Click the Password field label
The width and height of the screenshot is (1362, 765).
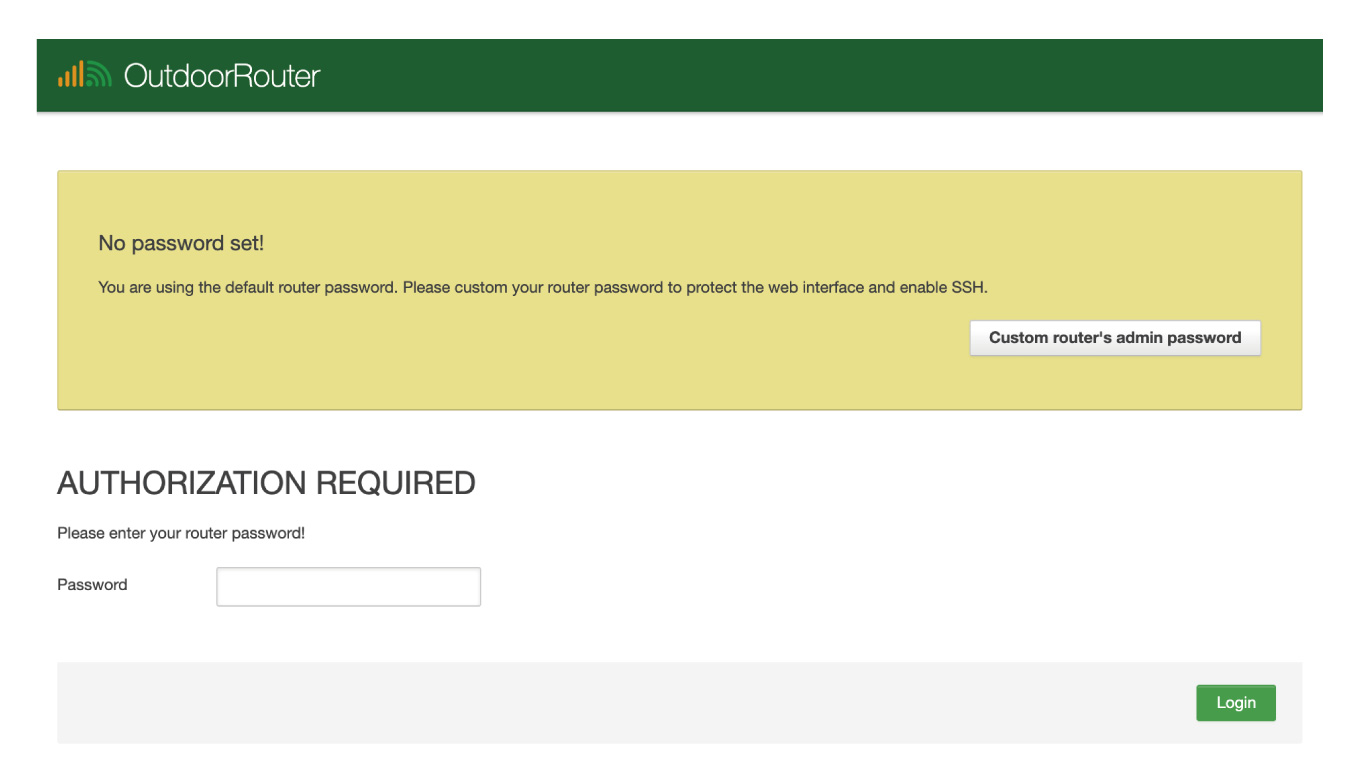pyautogui.click(x=92, y=585)
